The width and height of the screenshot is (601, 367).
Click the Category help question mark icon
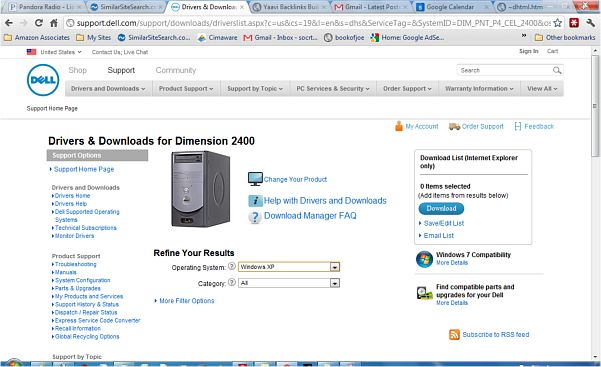click(x=232, y=282)
